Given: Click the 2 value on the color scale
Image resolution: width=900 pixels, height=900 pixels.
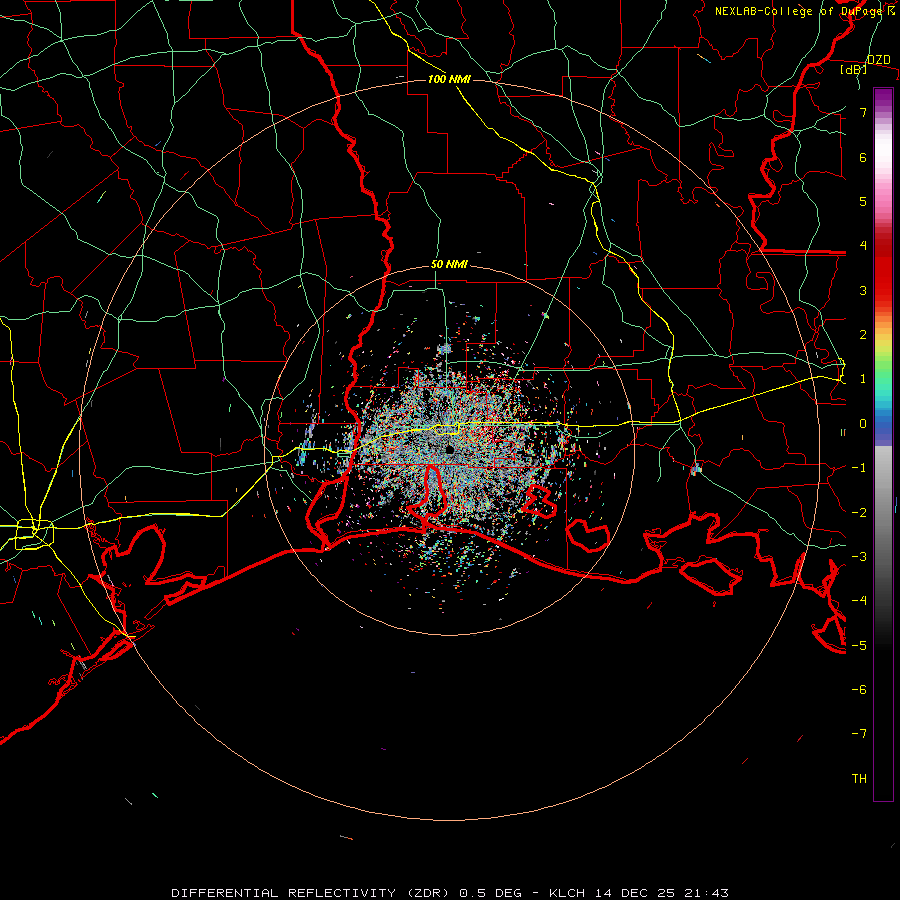Looking at the screenshot, I should (x=863, y=335).
